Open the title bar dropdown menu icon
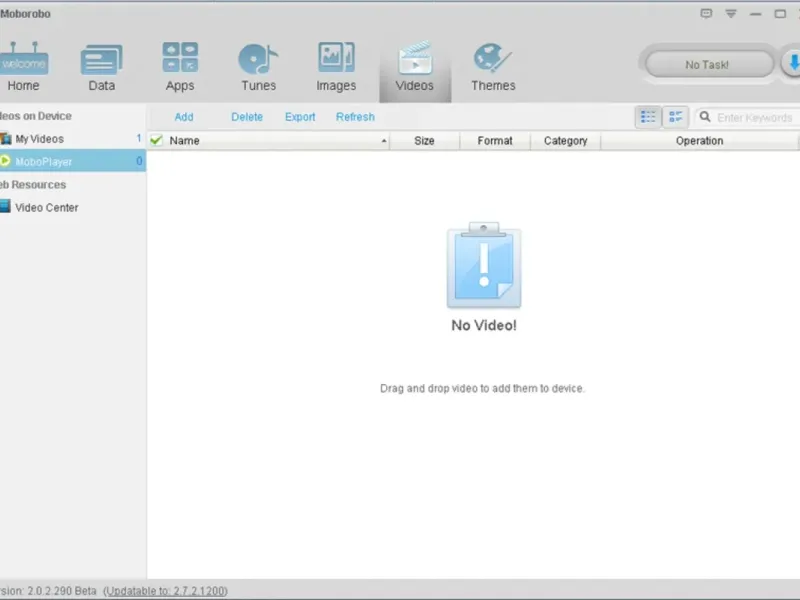800x600 pixels. [x=731, y=14]
